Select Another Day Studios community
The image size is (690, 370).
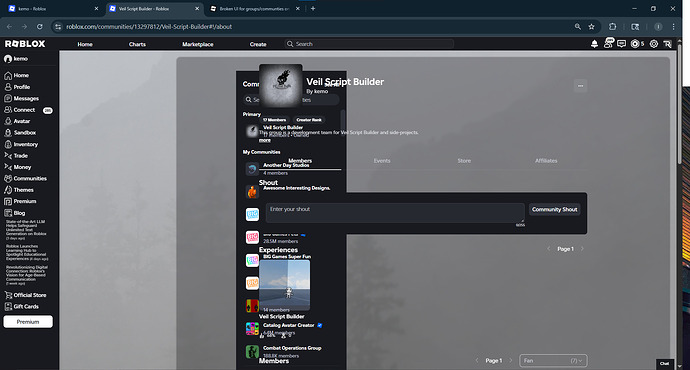tap(286, 165)
